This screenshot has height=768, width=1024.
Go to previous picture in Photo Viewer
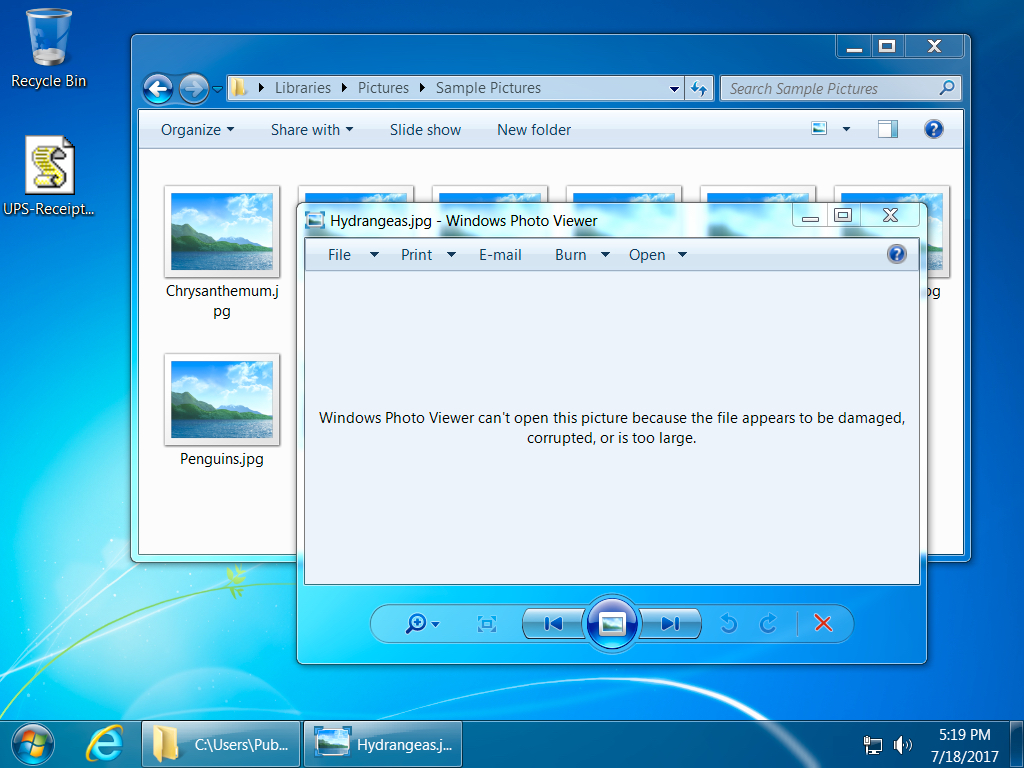(x=553, y=624)
